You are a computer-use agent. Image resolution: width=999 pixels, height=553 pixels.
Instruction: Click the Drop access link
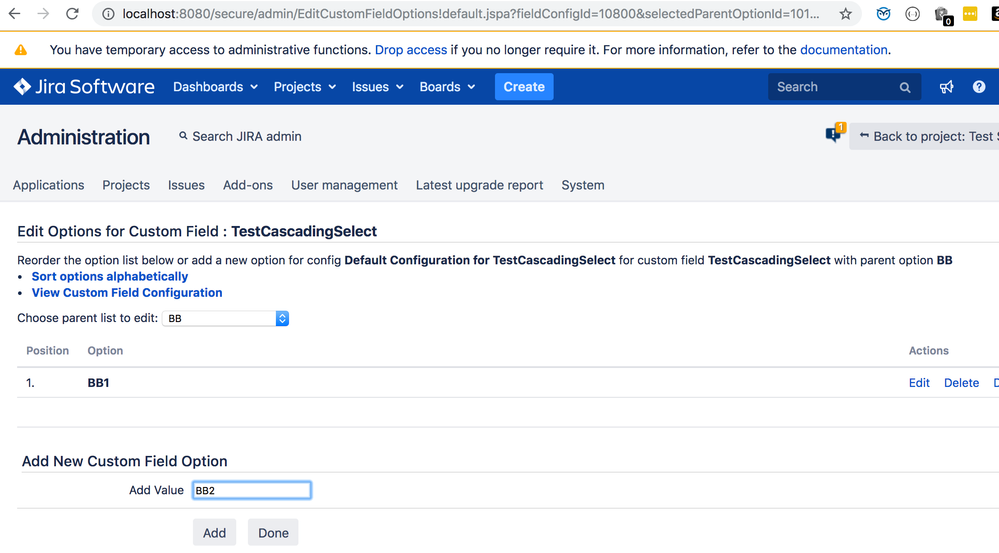point(411,50)
